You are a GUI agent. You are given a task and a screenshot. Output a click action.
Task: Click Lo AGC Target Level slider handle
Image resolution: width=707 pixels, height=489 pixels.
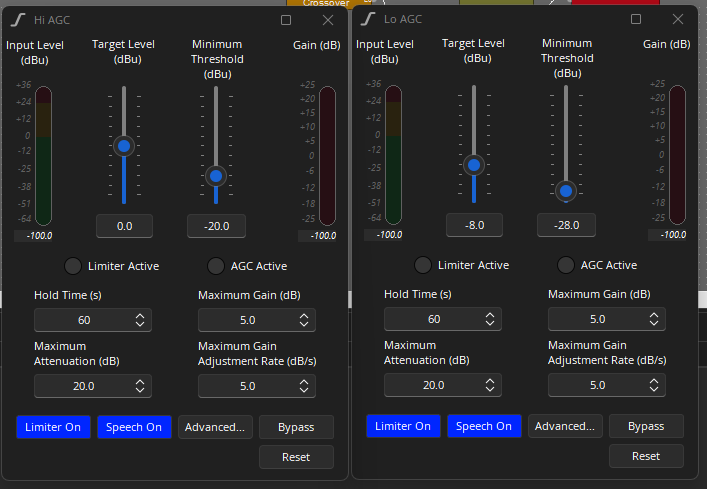[x=474, y=165]
